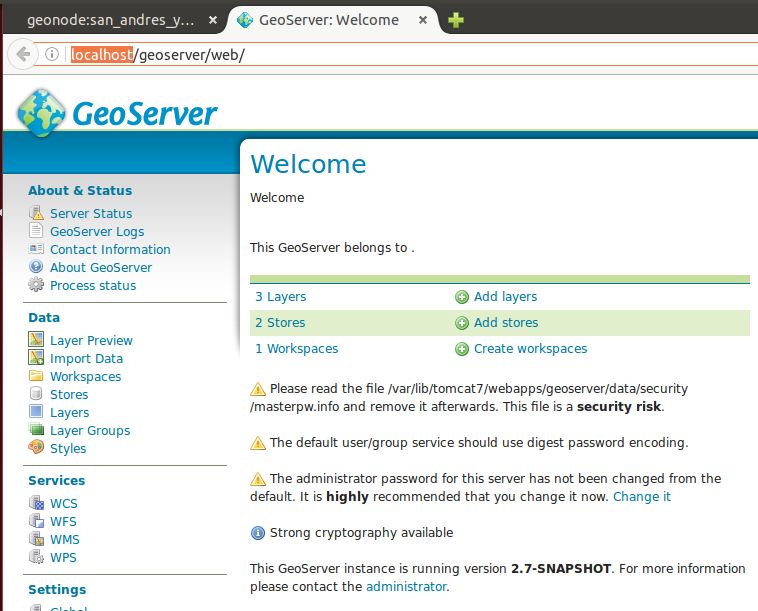Open the Styles sidebar link
The image size is (758, 611).
[x=68, y=449]
